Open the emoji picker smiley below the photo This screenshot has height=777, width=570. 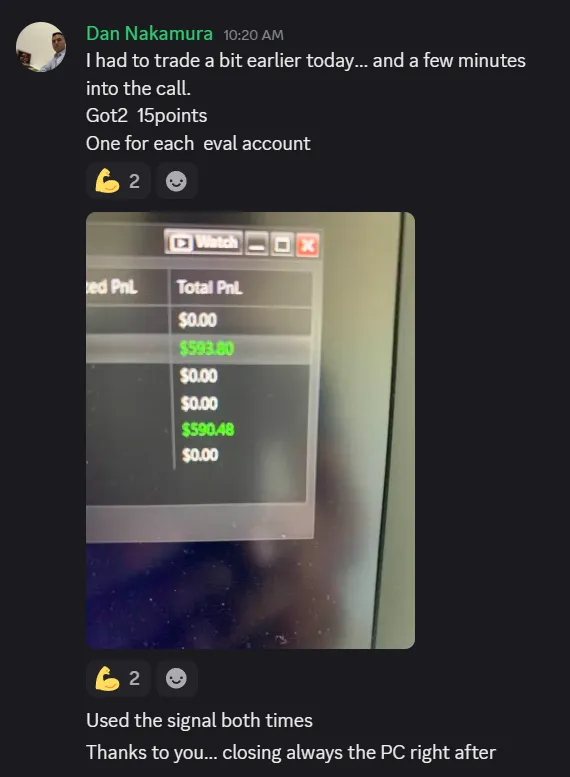(x=176, y=678)
